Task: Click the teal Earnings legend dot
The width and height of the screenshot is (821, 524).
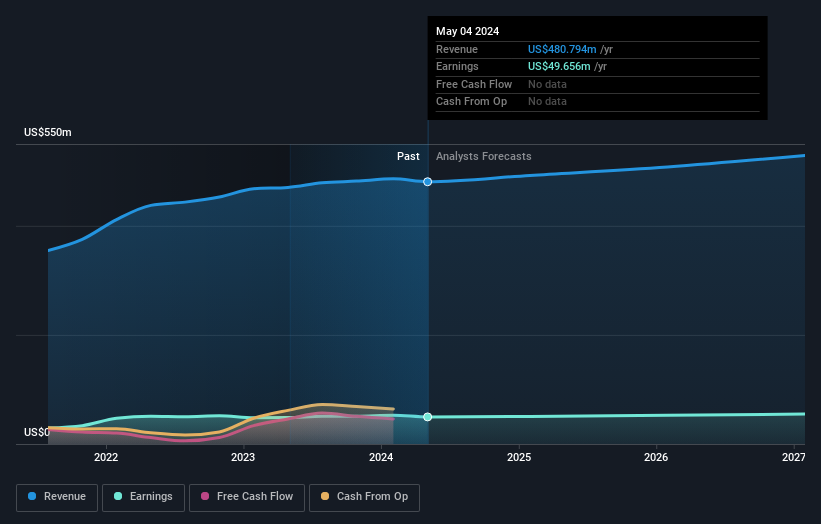Action: click(118, 496)
